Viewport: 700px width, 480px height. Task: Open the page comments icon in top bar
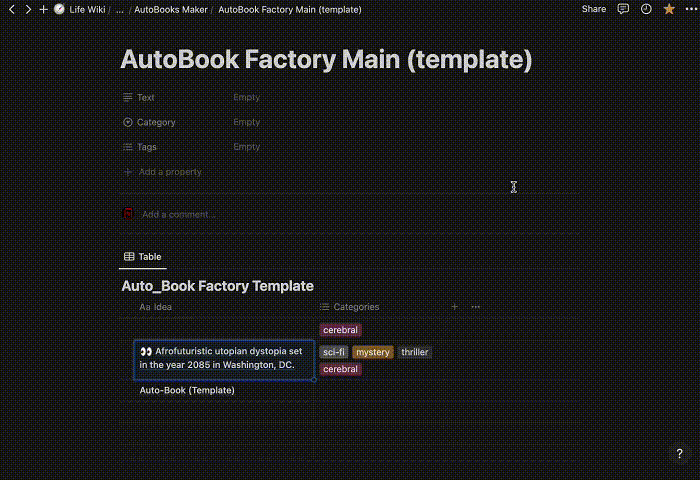(623, 9)
